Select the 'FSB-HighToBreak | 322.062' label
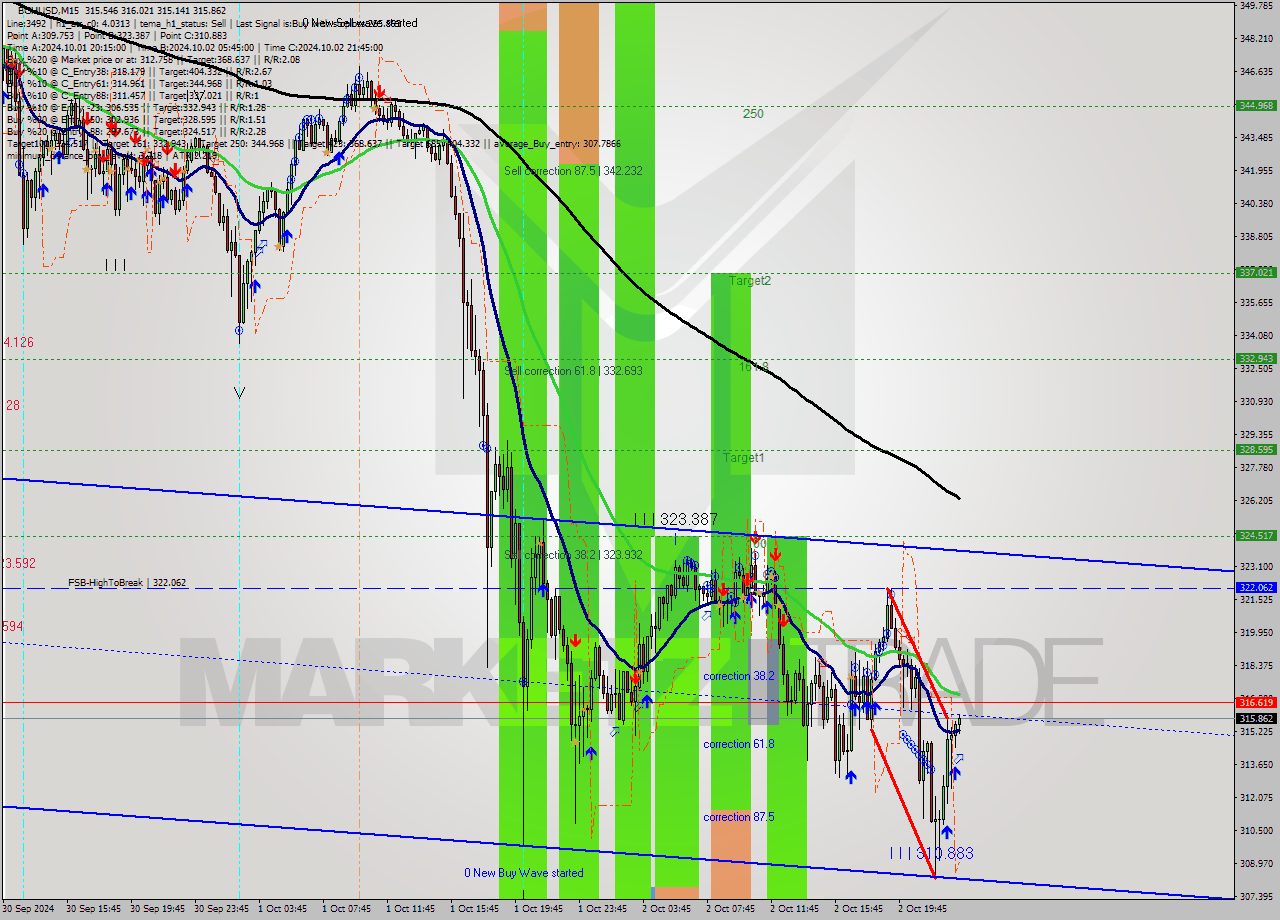This screenshot has height=920, width=1280. [x=127, y=582]
